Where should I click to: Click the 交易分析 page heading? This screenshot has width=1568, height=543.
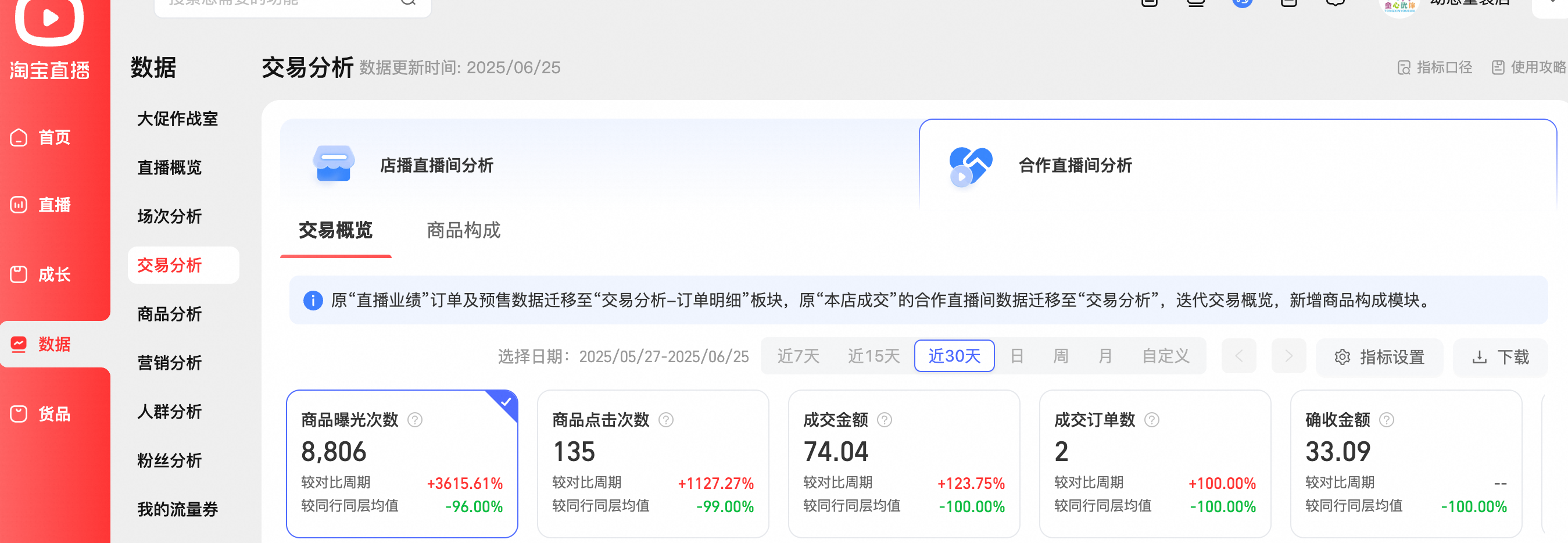[x=307, y=67]
